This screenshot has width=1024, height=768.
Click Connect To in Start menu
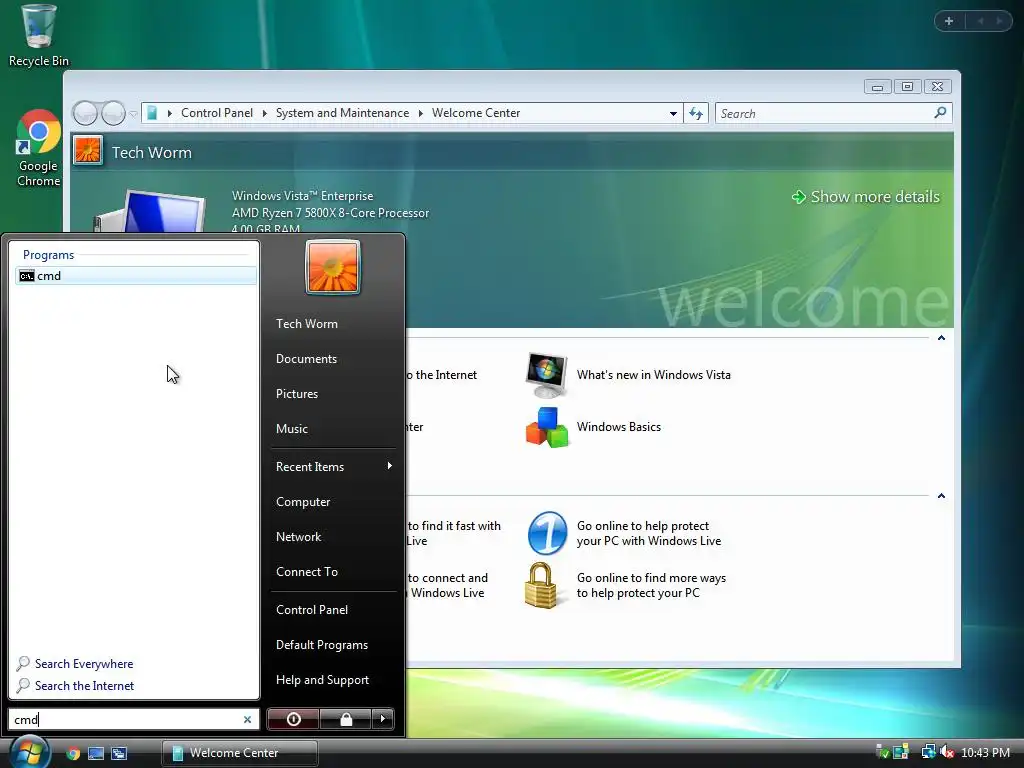point(306,571)
